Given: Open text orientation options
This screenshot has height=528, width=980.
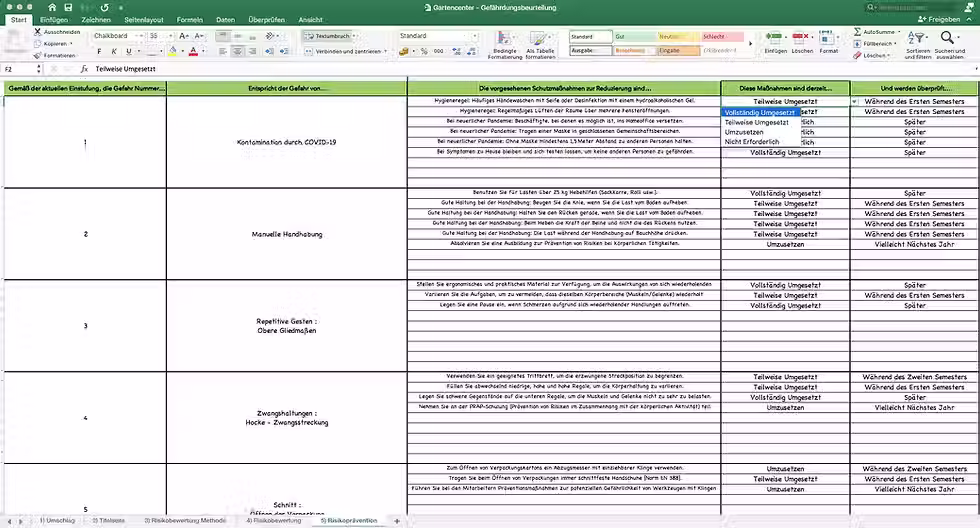Looking at the screenshot, I should [272, 36].
